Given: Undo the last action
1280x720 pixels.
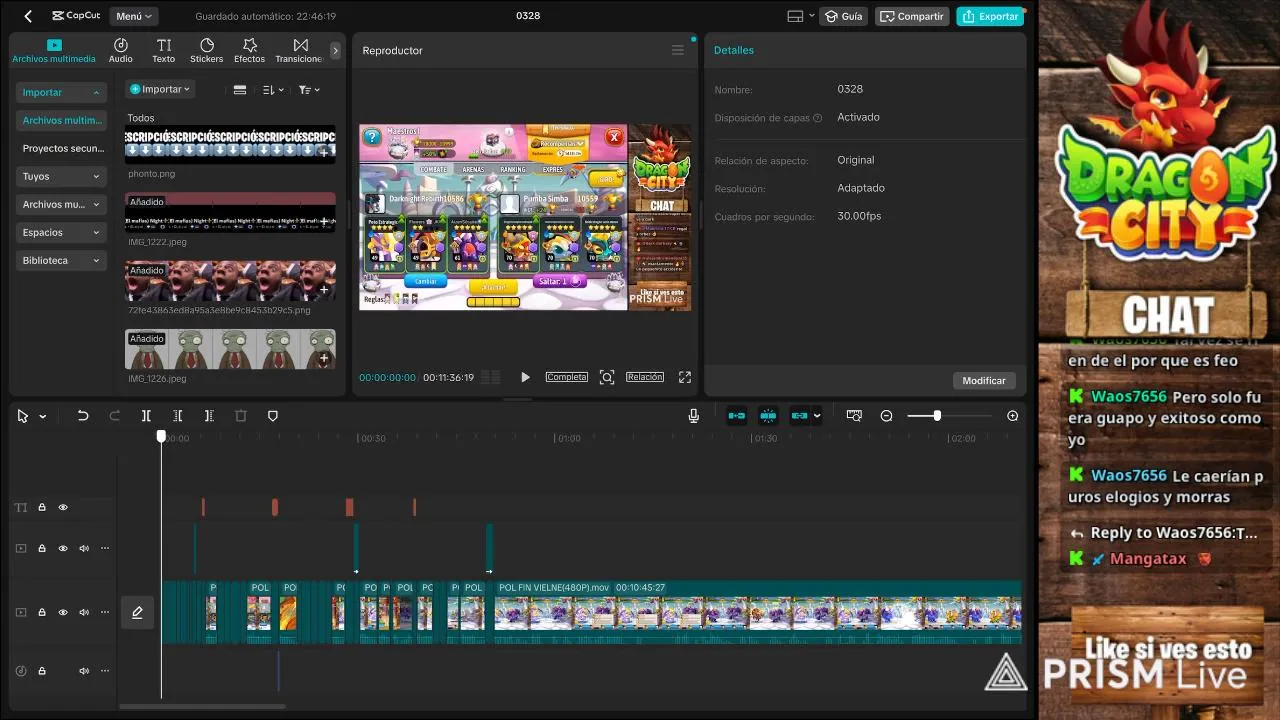Looking at the screenshot, I should (83, 416).
